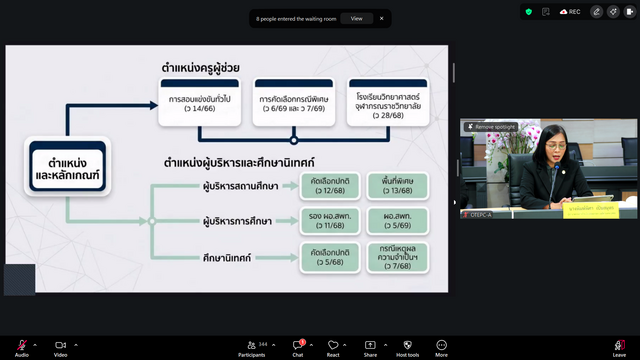Screen dimensions: 640x360
Task: Click the collapse arrow beside video panel
Action: 455,202
